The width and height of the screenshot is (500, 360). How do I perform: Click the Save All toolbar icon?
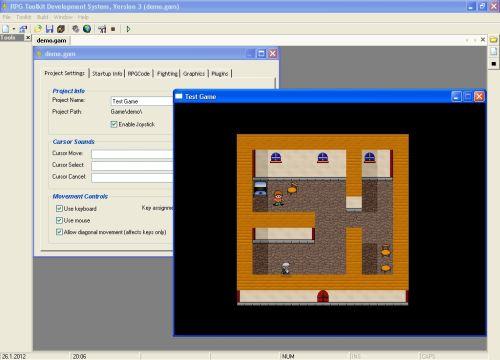tap(61, 29)
